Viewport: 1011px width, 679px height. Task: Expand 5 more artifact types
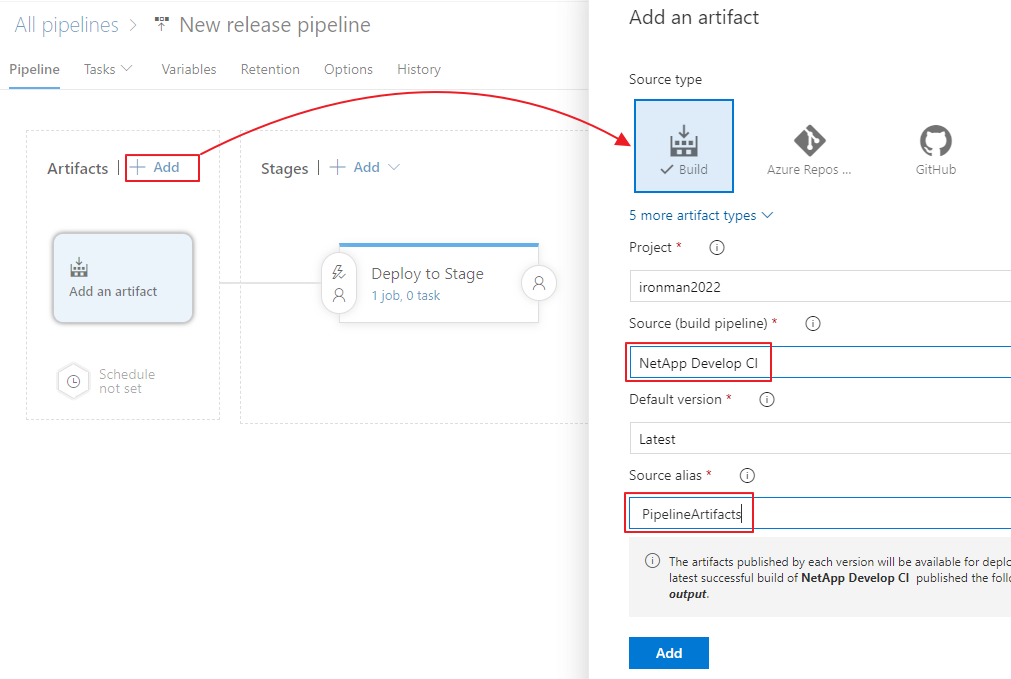[700, 215]
